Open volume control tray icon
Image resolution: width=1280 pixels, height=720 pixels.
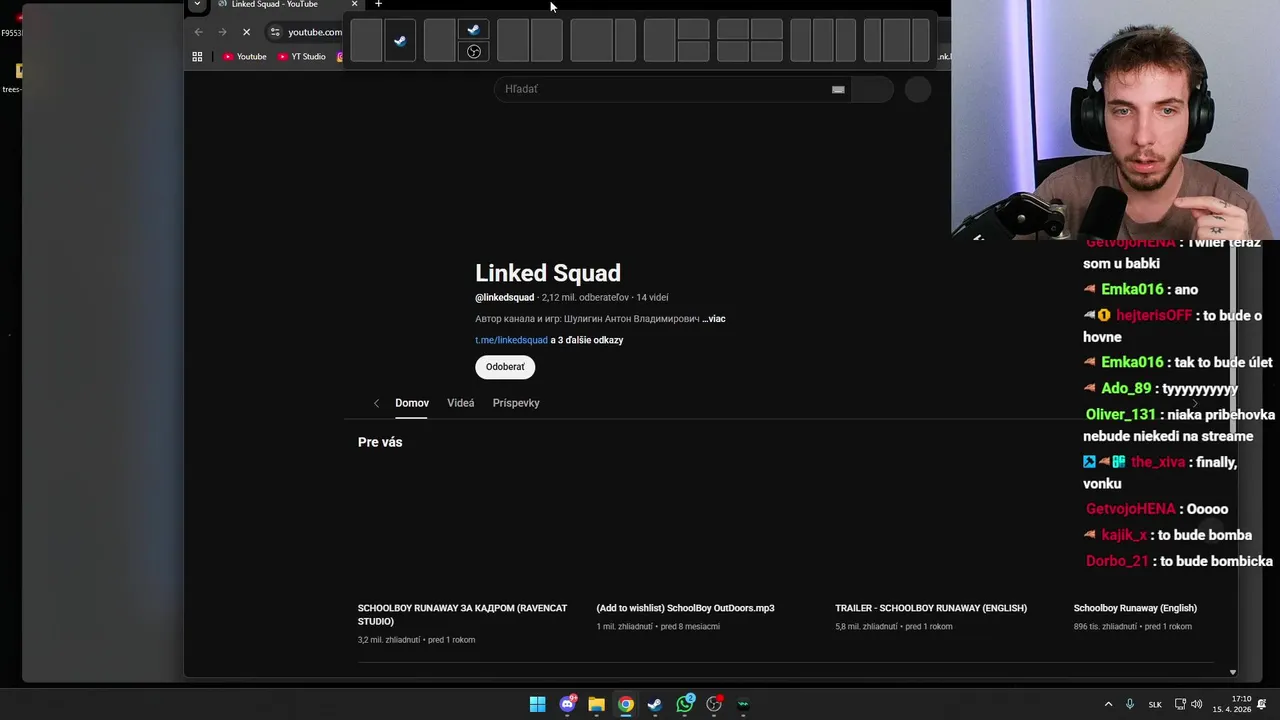tap(1197, 704)
